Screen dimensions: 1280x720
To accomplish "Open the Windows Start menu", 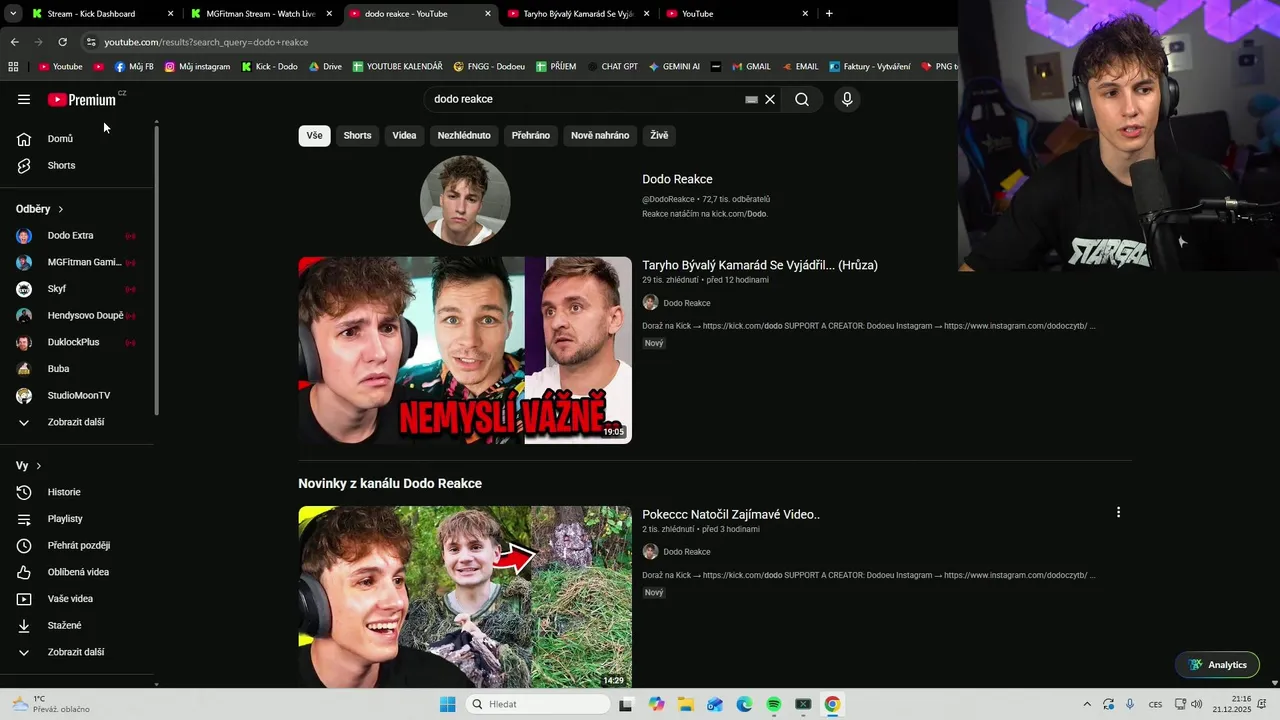I will coord(447,704).
